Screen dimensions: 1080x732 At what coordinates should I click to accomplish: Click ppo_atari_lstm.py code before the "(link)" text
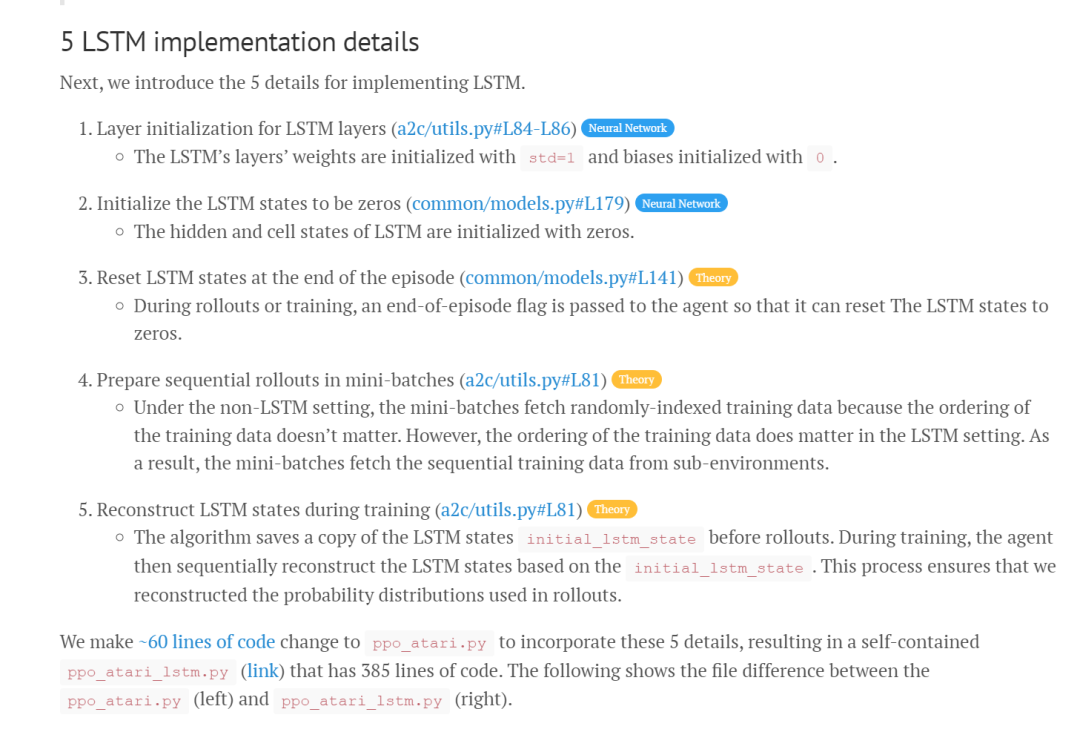click(x=147, y=672)
